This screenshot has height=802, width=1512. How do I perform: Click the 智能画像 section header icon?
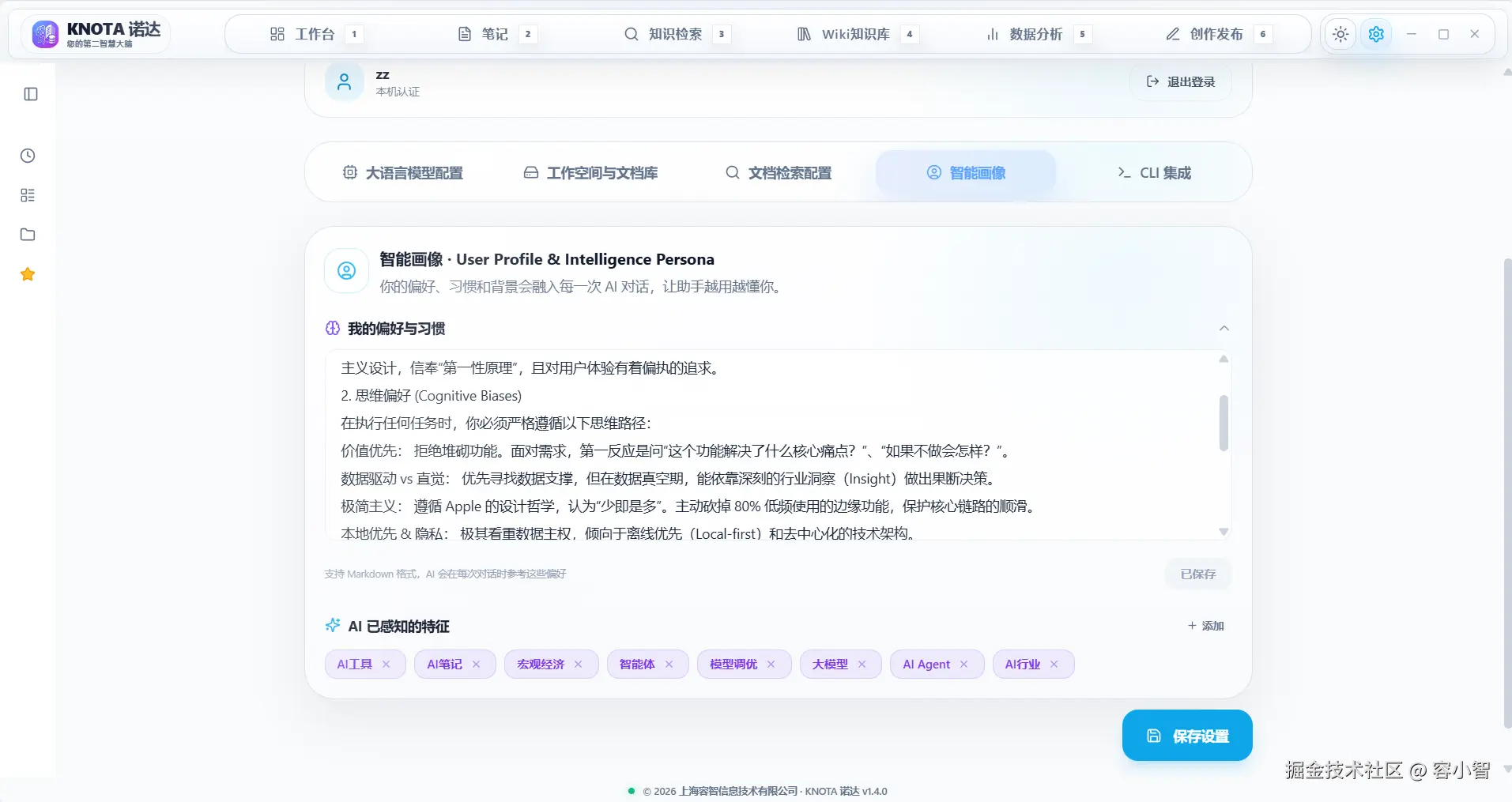point(346,271)
